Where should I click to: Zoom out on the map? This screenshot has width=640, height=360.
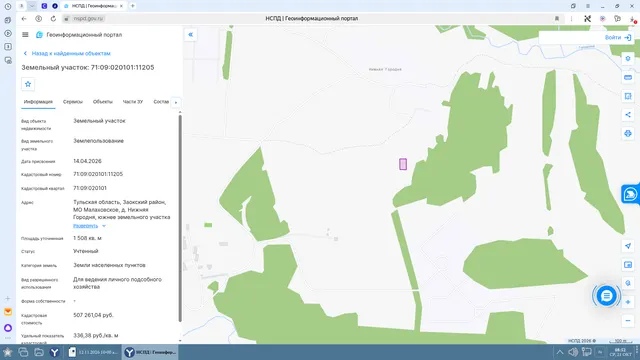click(x=628, y=321)
